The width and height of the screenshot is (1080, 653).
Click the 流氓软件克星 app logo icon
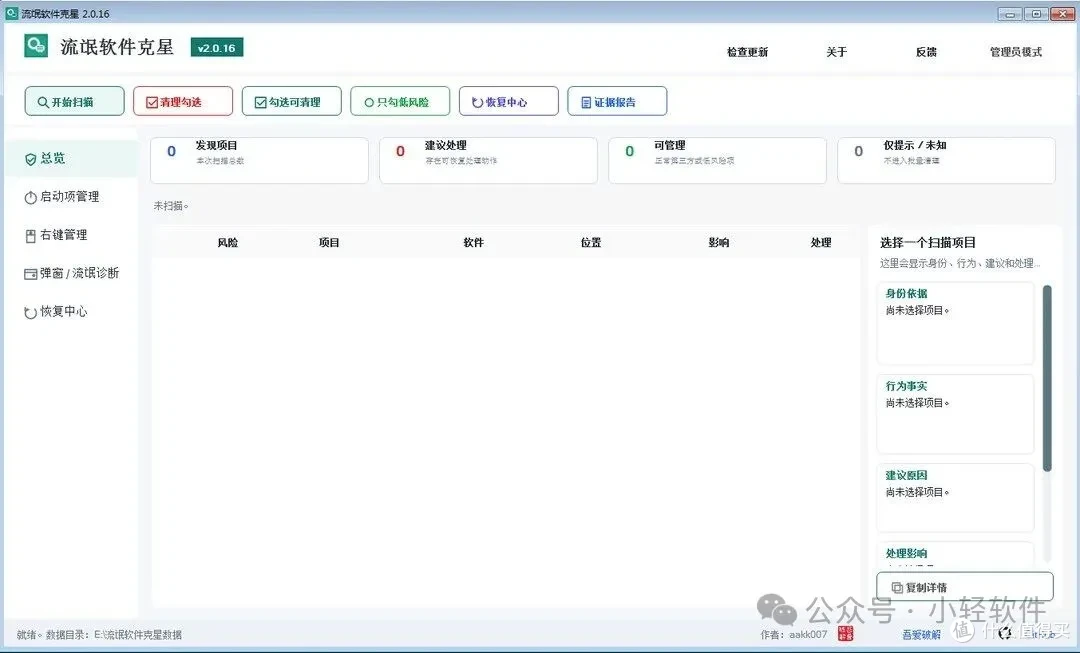[36, 46]
